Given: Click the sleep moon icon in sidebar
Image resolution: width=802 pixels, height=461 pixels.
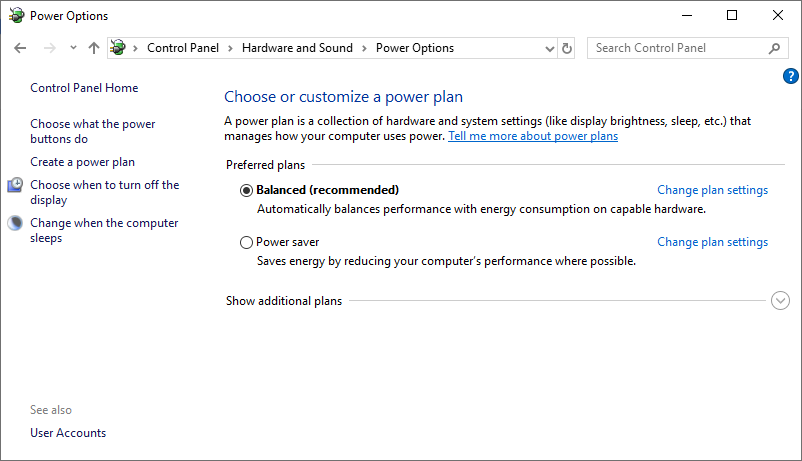Looking at the screenshot, I should click(x=15, y=223).
